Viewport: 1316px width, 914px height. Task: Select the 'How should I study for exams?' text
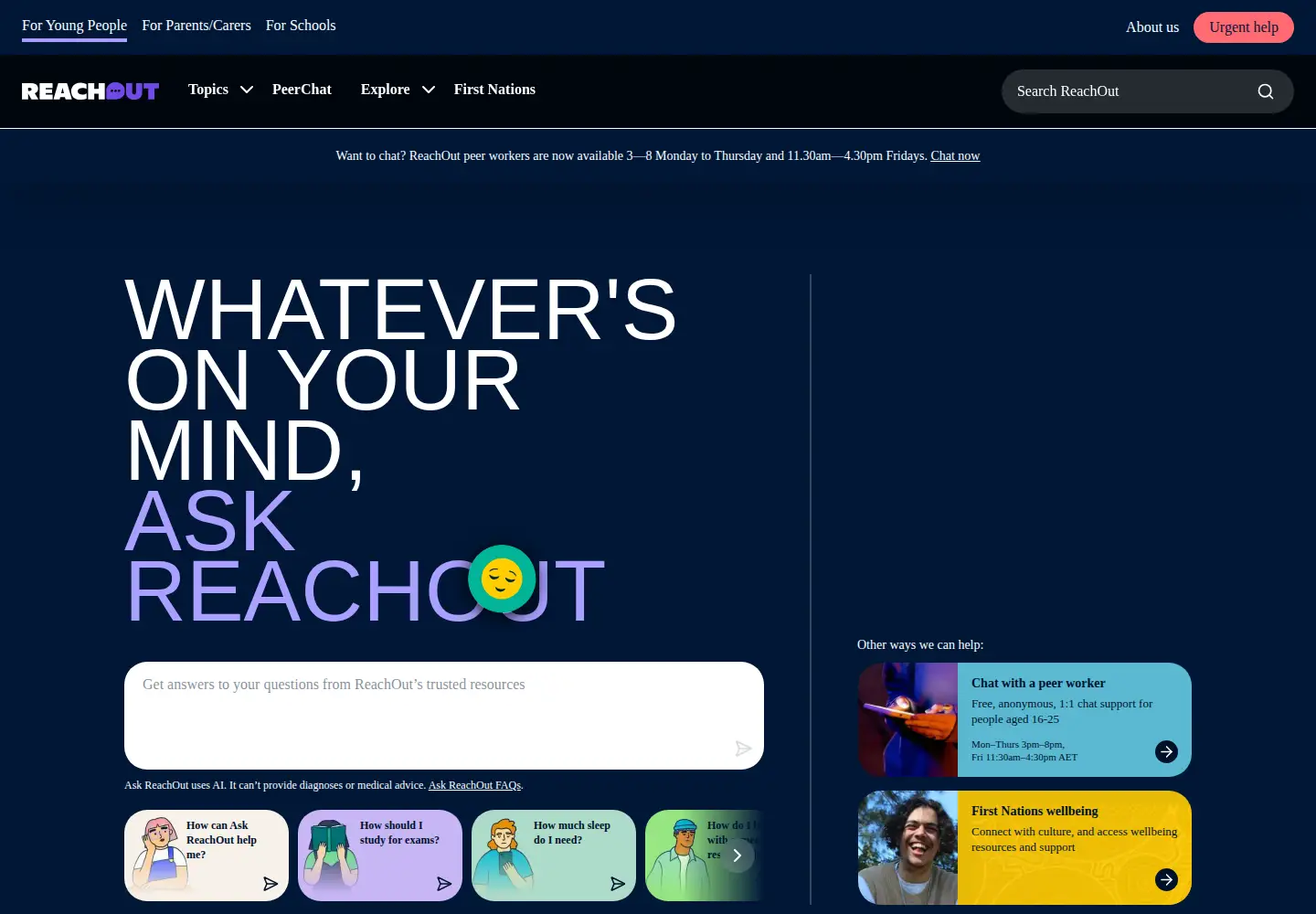pos(399,833)
